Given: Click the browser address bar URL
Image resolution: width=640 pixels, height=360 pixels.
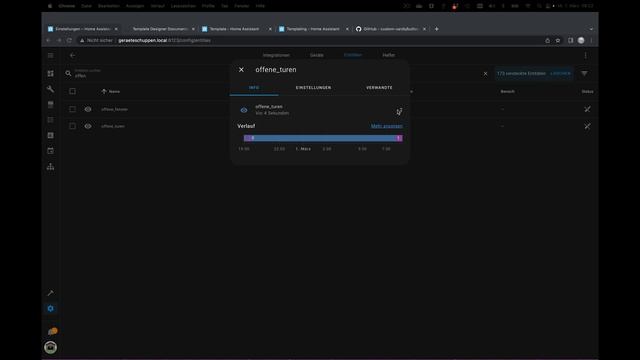Looking at the screenshot, I should tap(164, 40).
